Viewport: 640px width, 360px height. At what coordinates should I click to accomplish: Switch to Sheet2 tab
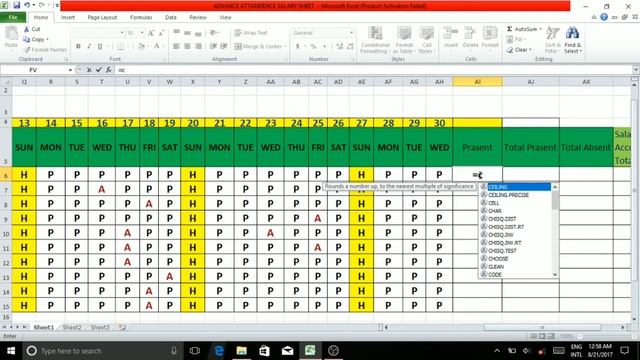coord(72,327)
